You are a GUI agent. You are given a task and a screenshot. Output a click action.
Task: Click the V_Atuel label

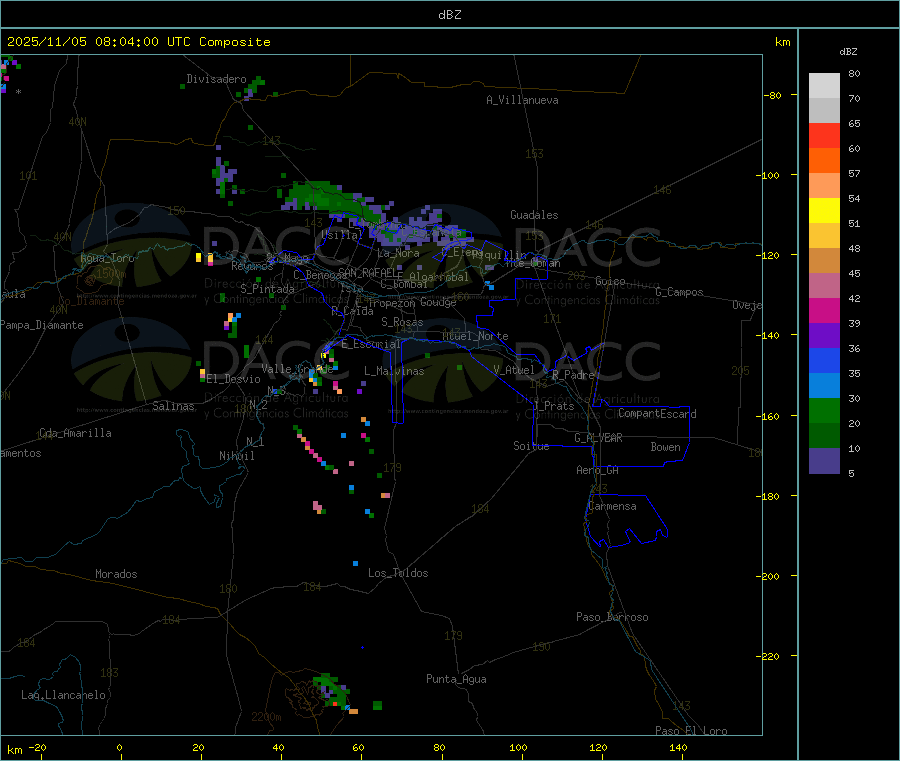514,370
